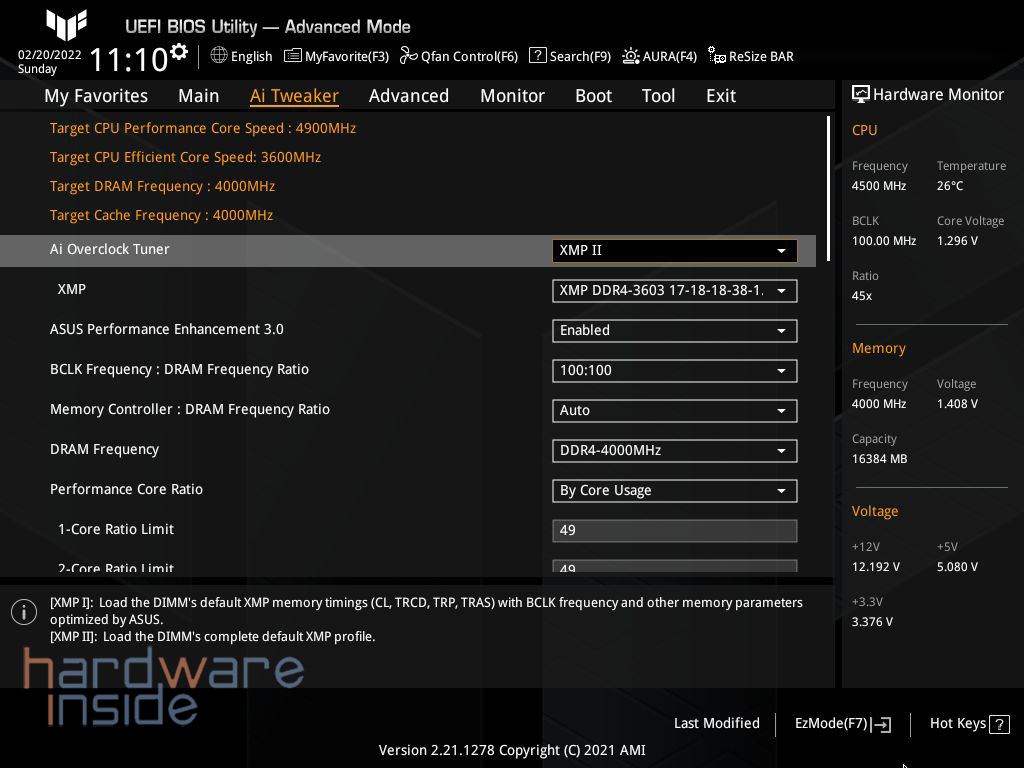Viewport: 1024px width, 768px height.
Task: Toggle the ReSize BAR icon
Action: click(716, 56)
